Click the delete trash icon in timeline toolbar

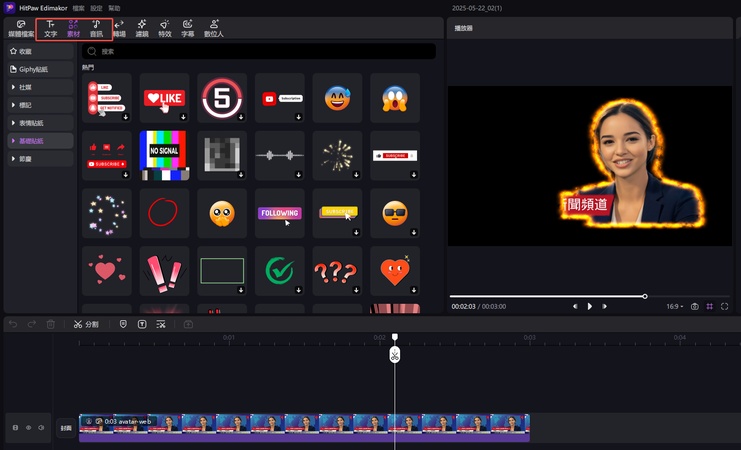(x=51, y=324)
